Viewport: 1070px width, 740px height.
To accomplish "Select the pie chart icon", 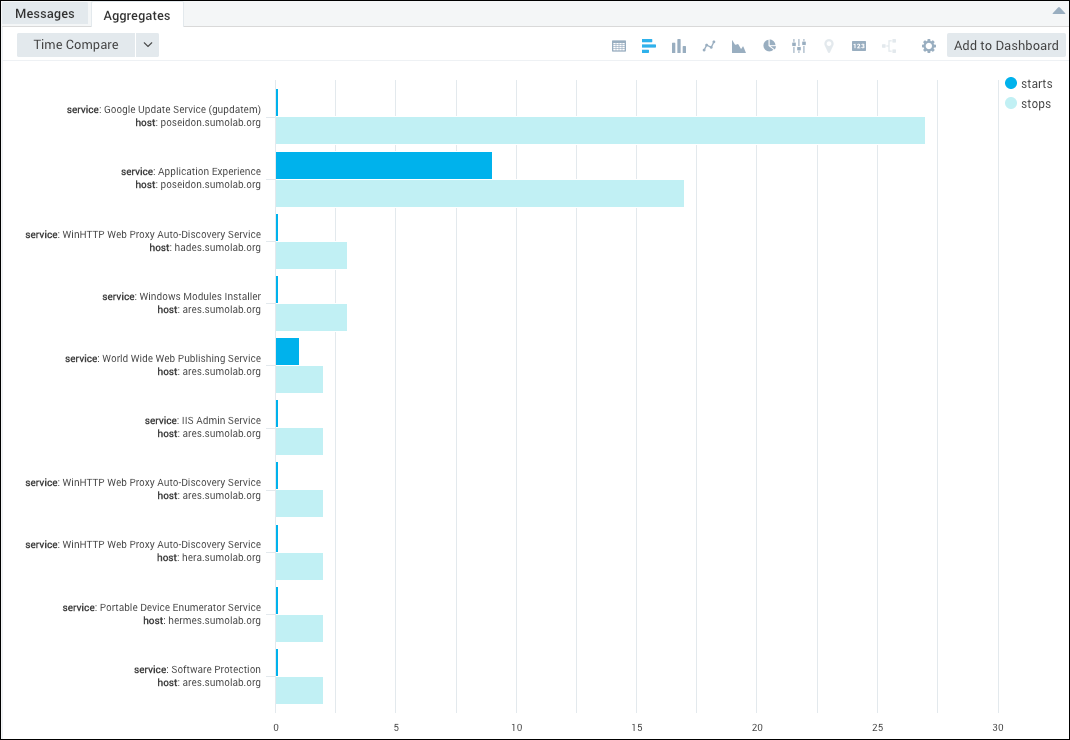I will point(769,46).
